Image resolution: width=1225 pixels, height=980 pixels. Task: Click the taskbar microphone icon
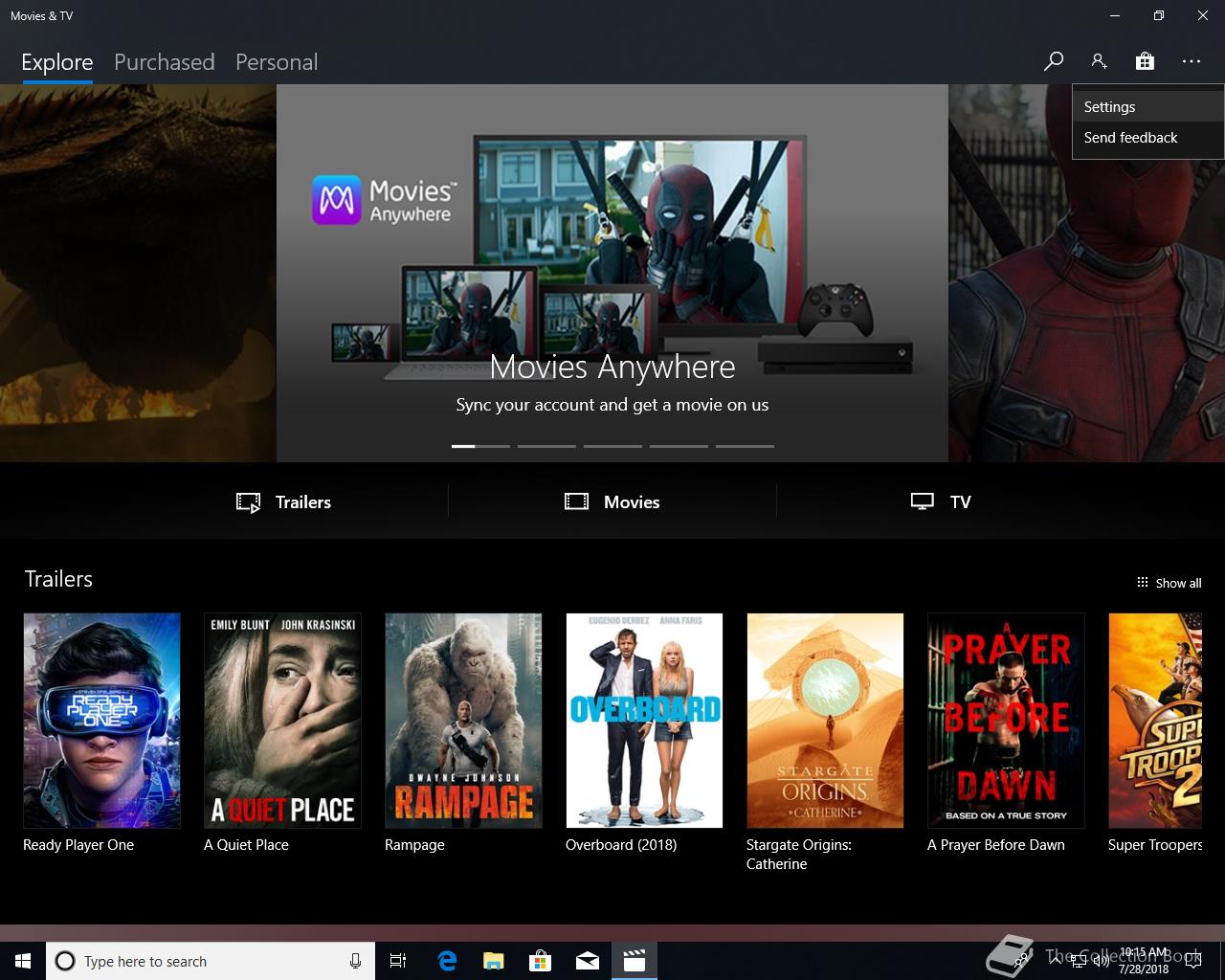coord(355,961)
